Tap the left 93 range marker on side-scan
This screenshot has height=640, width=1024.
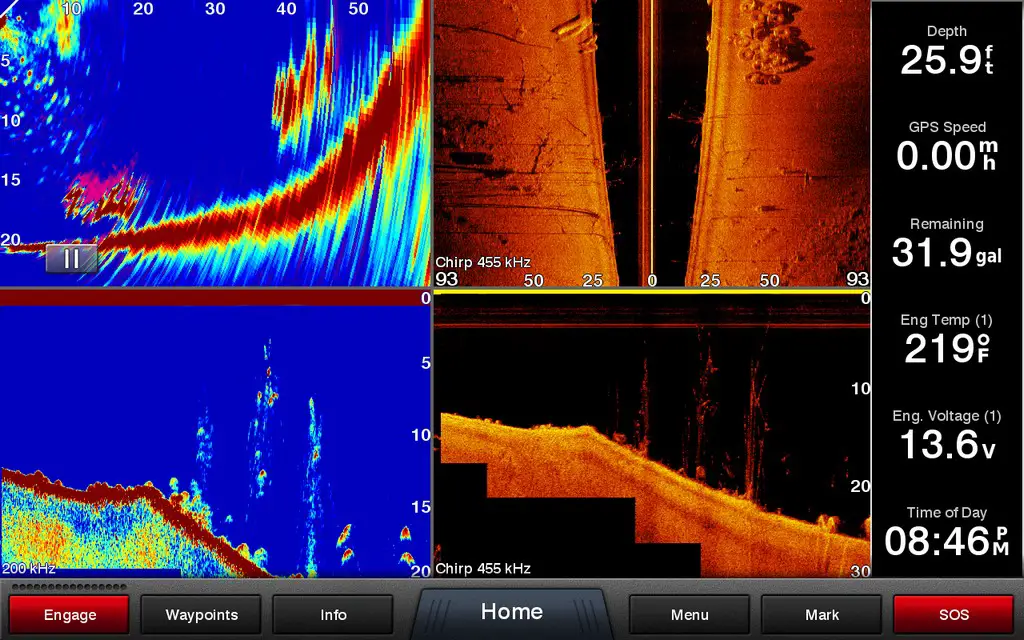(446, 280)
